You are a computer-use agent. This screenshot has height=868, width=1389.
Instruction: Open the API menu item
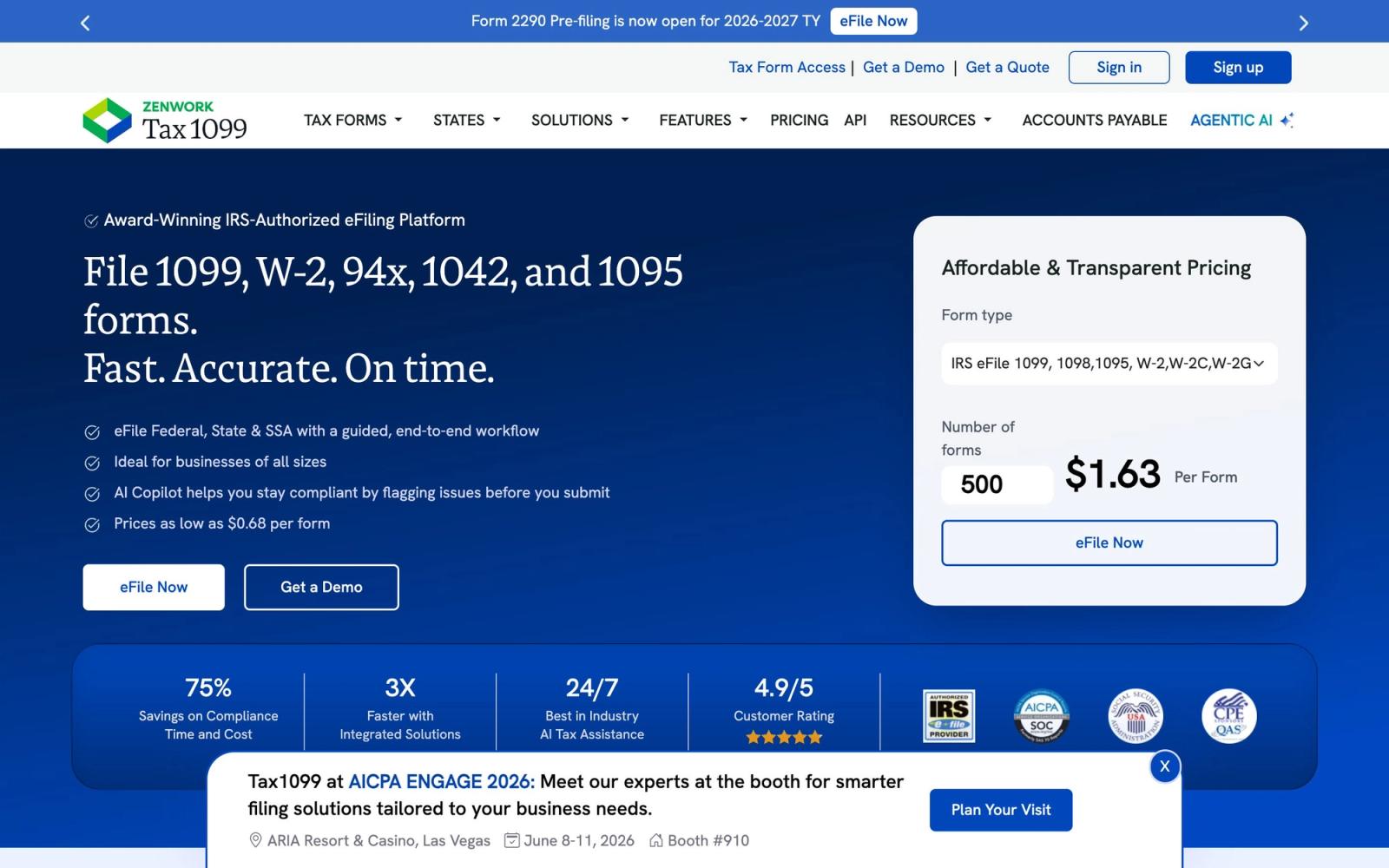855,120
